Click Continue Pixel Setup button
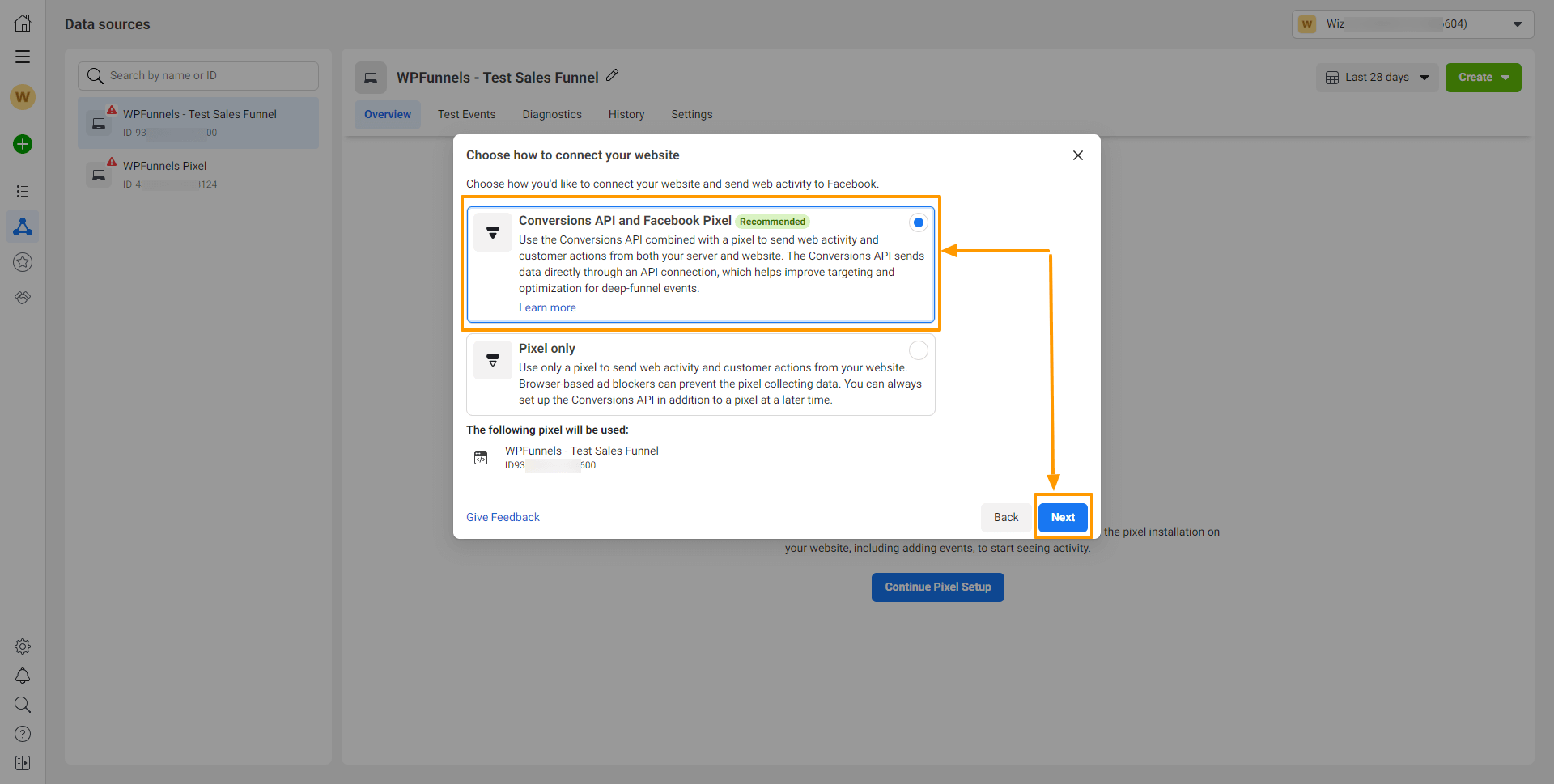1554x784 pixels. click(x=937, y=587)
